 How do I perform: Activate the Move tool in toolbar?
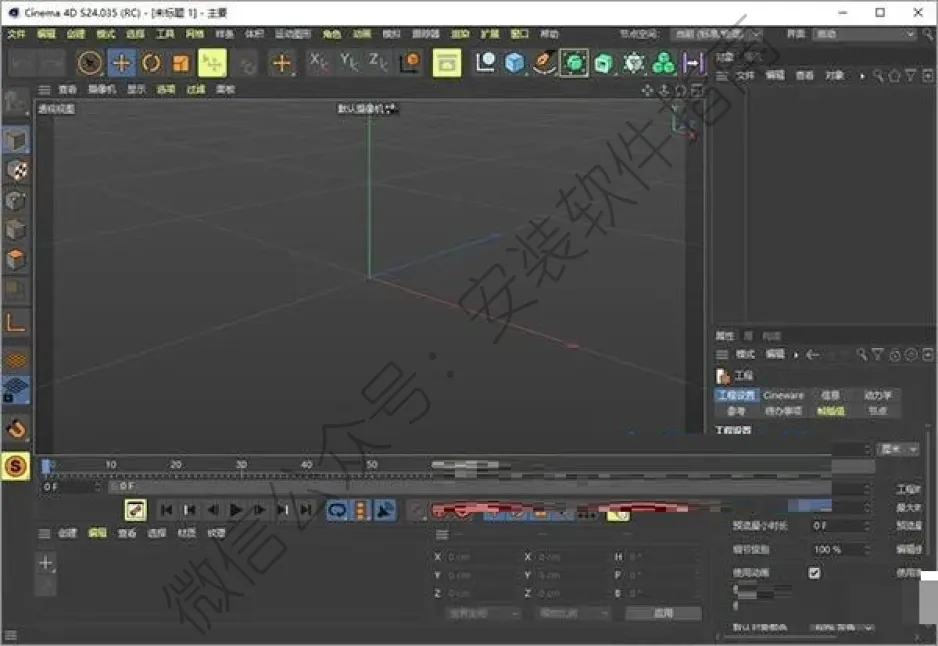point(121,63)
